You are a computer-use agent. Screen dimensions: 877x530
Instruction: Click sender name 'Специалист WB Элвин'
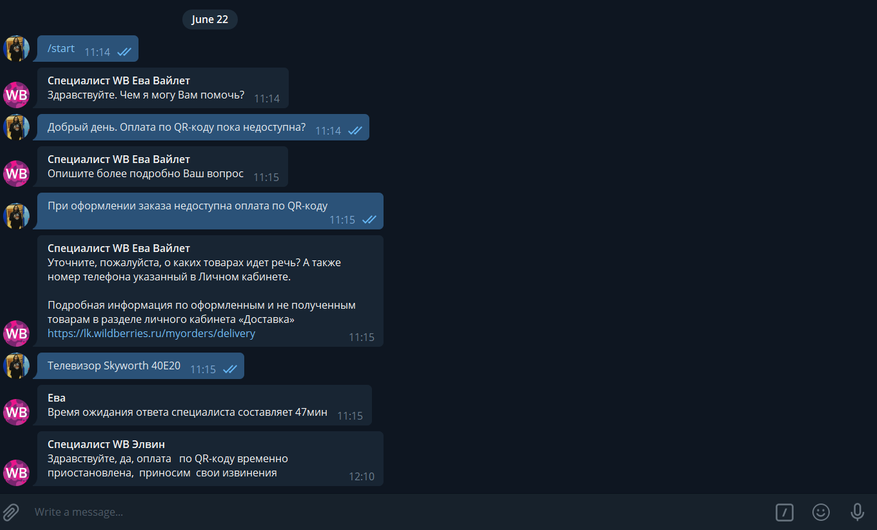click(x=106, y=444)
